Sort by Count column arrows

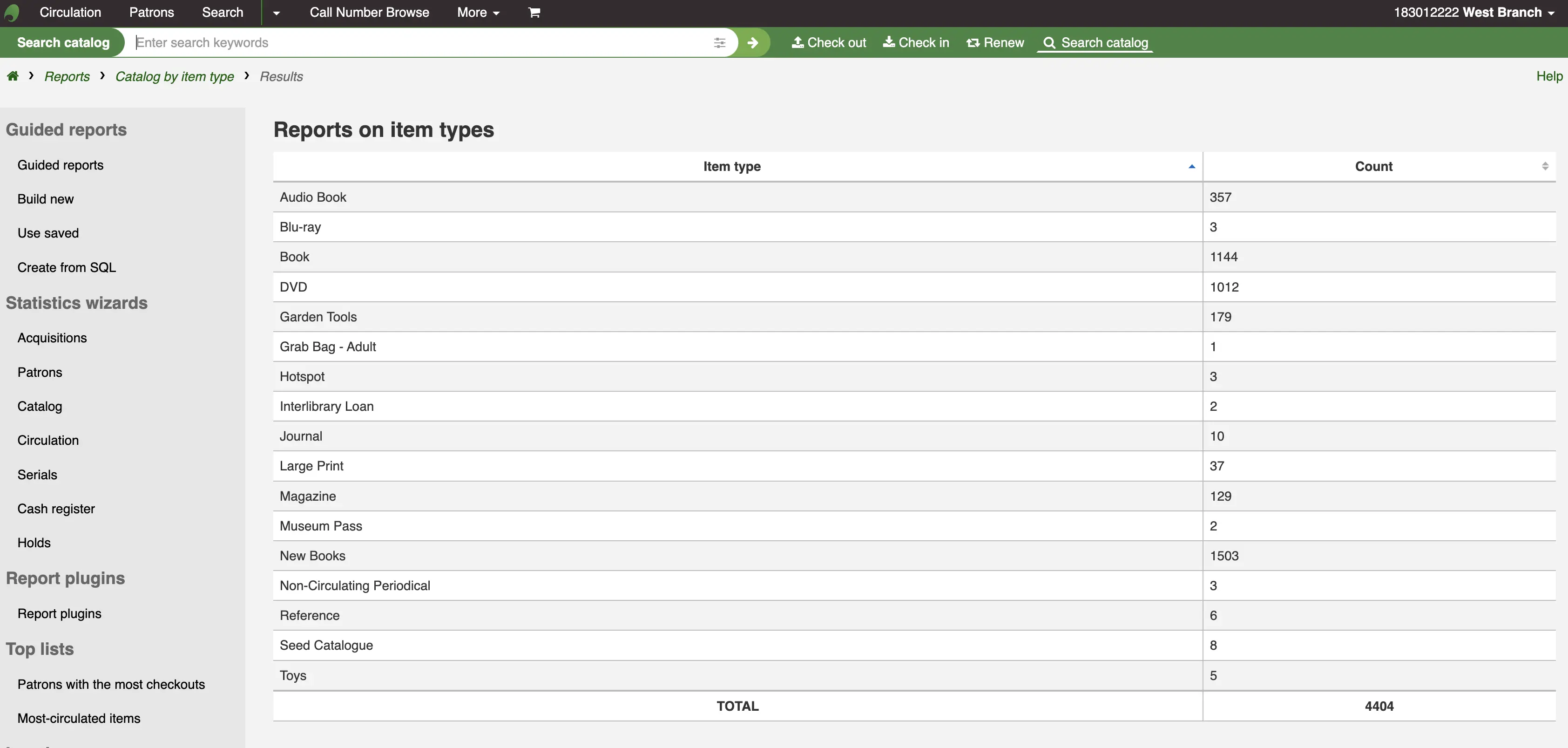tap(1545, 166)
